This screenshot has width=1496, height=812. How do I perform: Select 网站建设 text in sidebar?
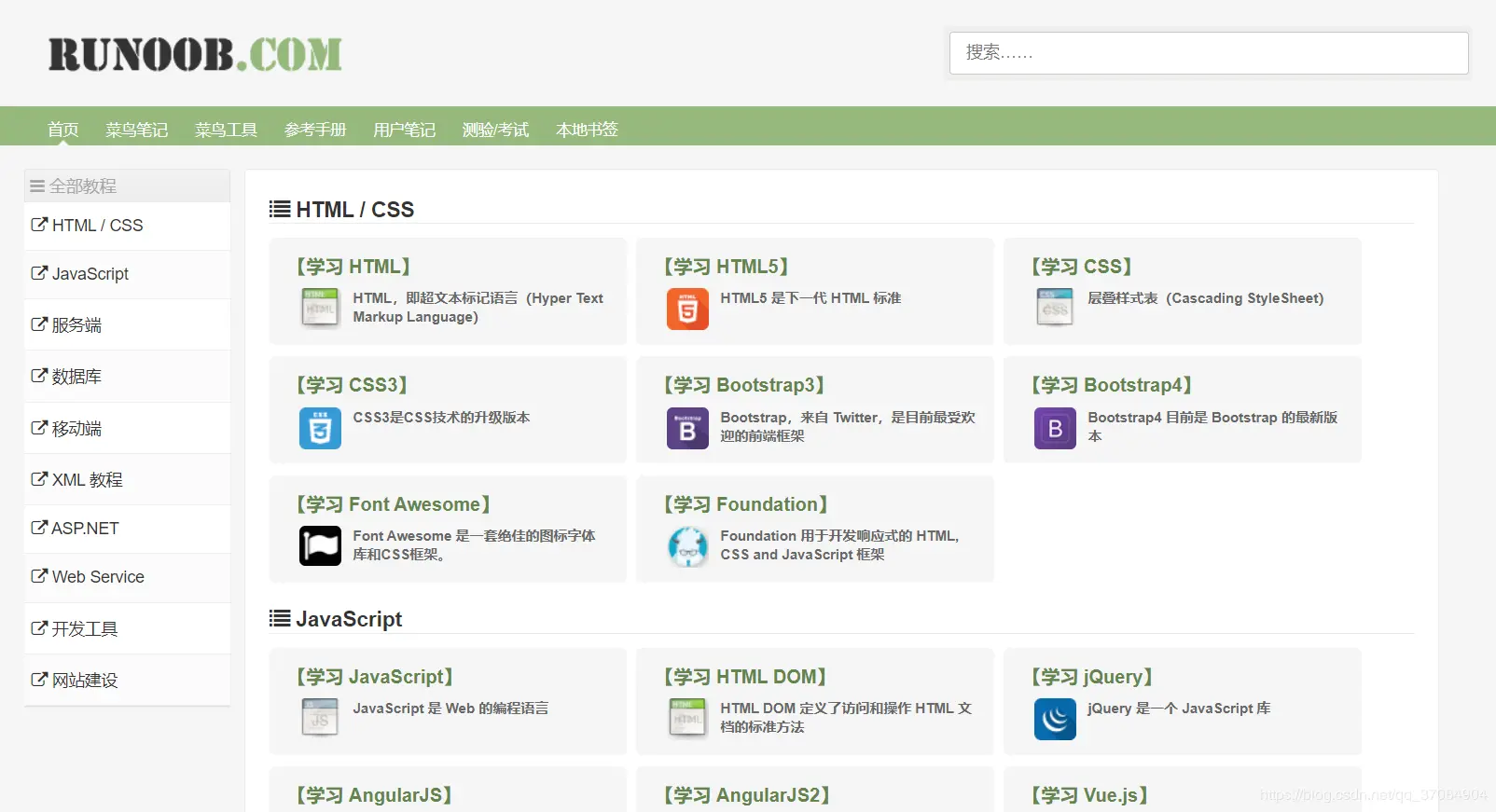click(85, 680)
